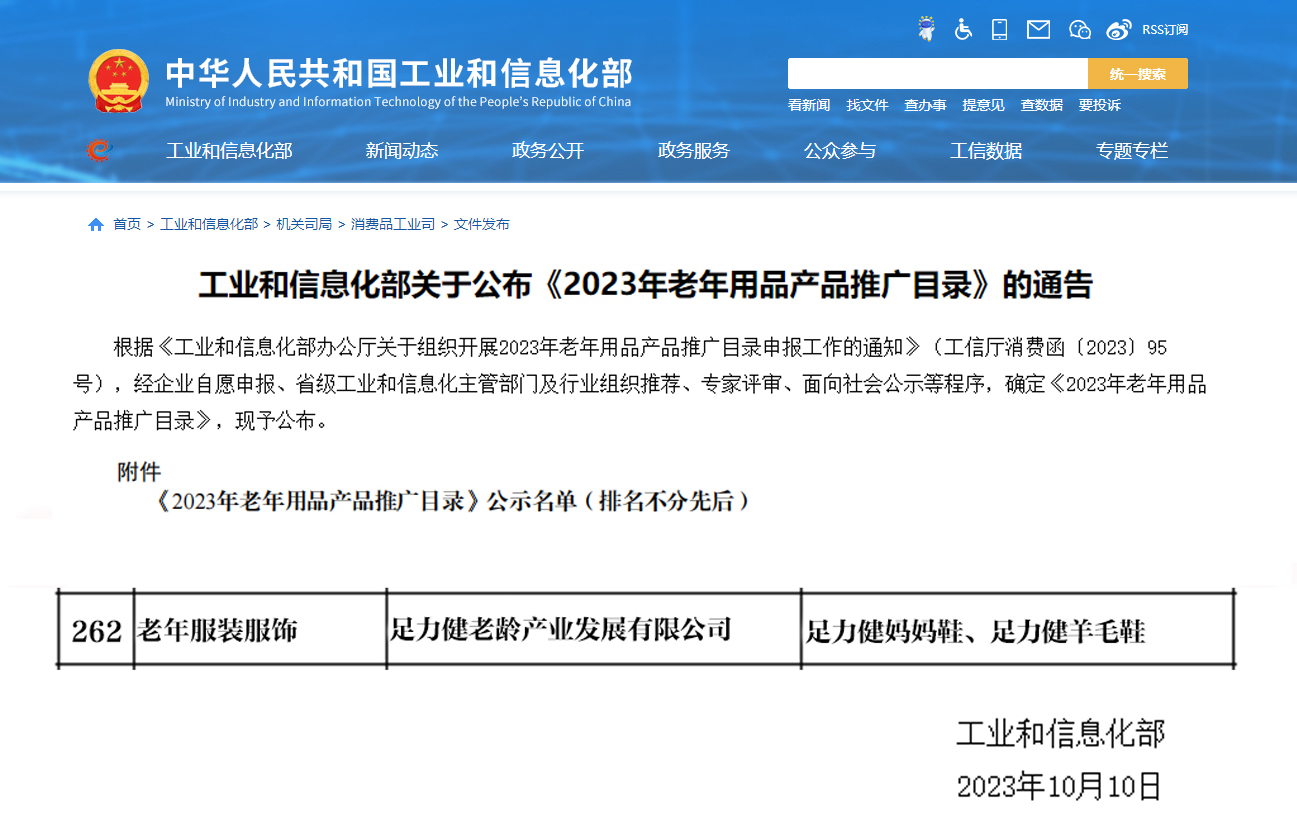Click 机关司局 in the breadcrumb
Image resolution: width=1297 pixels, height=833 pixels.
(x=304, y=224)
